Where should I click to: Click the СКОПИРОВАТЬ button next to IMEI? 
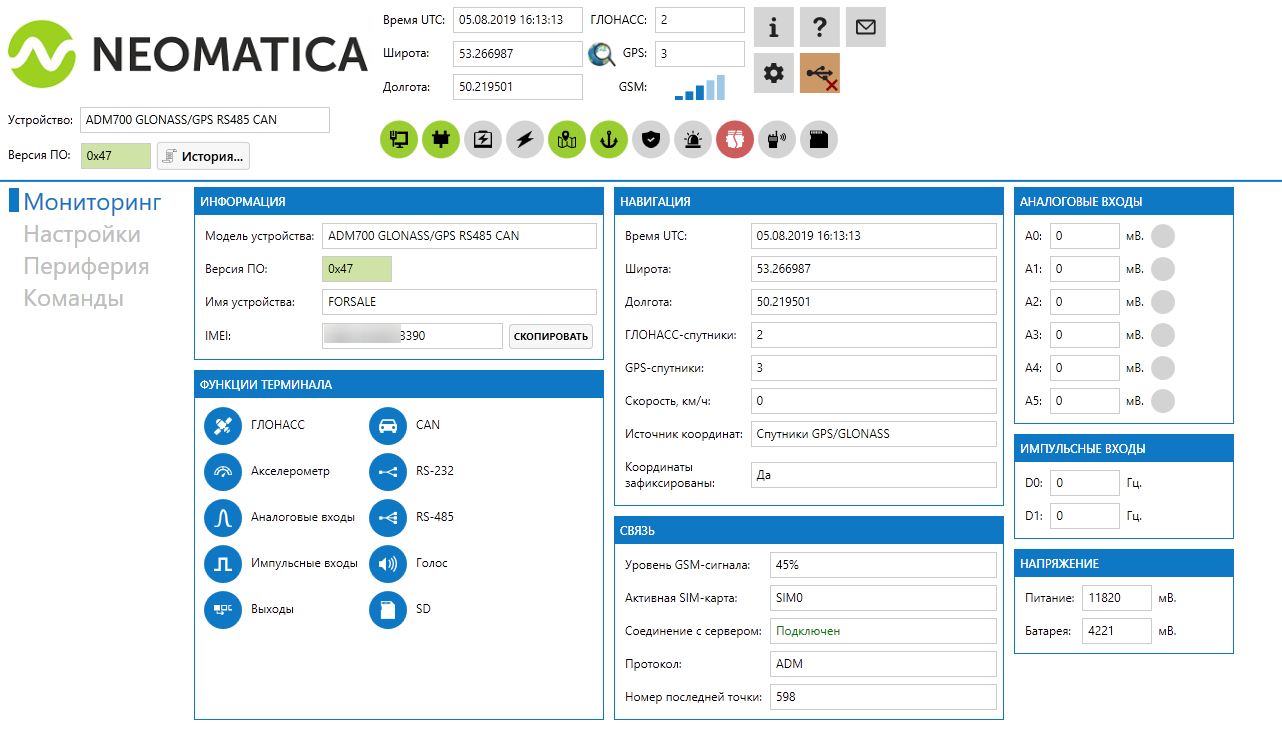point(551,336)
